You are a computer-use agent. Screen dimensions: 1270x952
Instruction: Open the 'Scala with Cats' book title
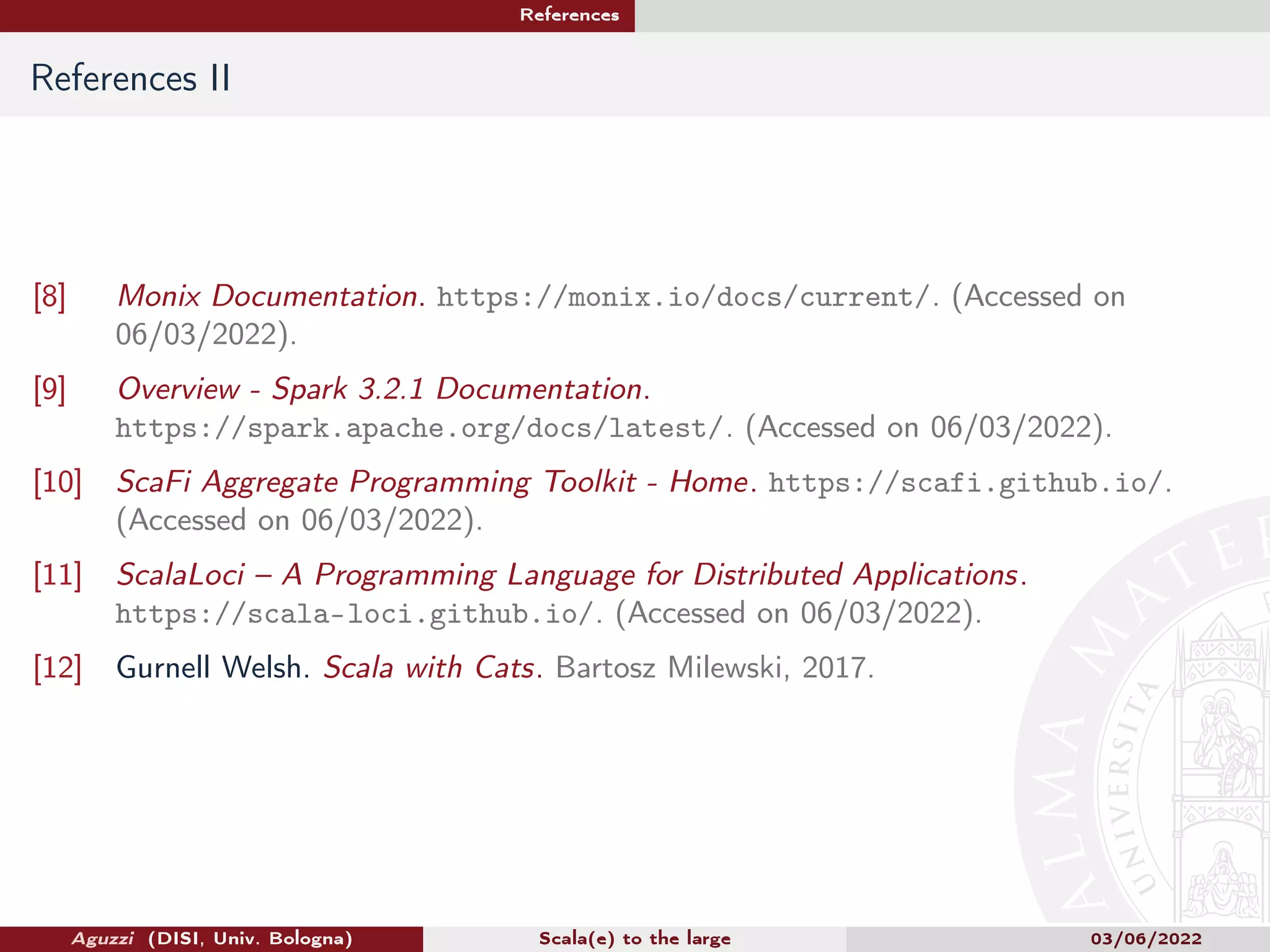[x=429, y=668]
